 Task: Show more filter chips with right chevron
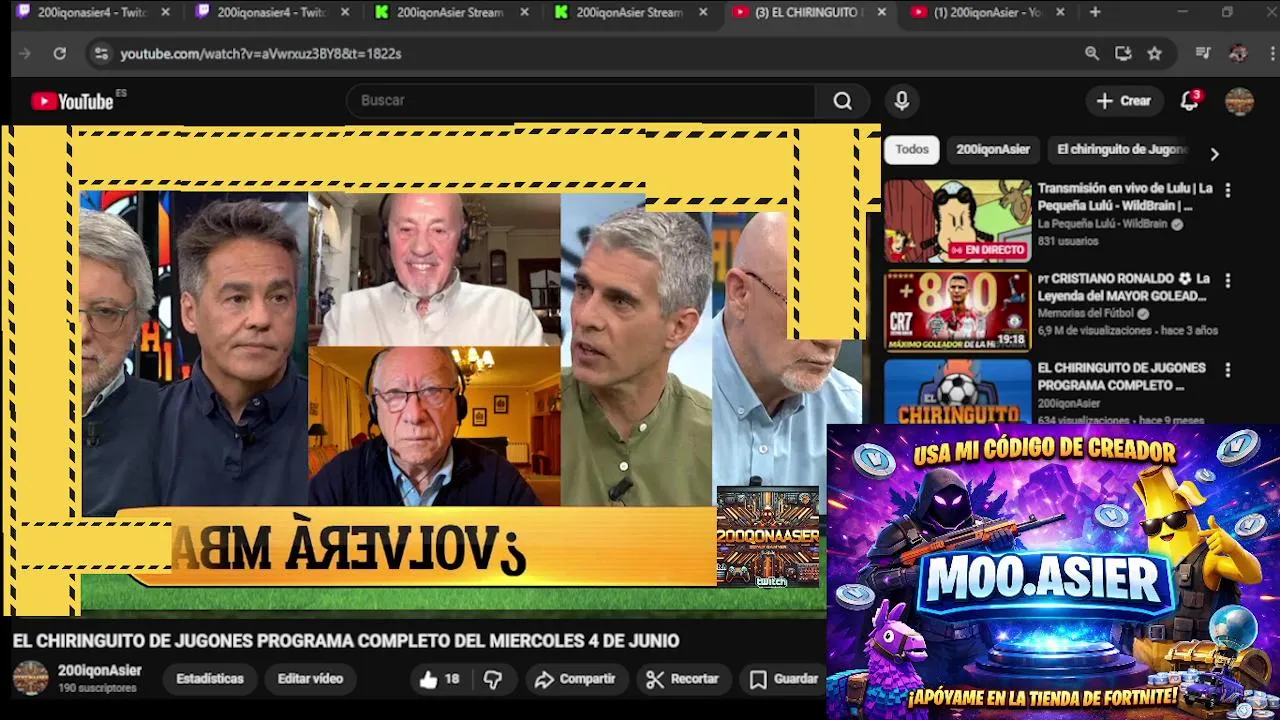coord(1214,154)
